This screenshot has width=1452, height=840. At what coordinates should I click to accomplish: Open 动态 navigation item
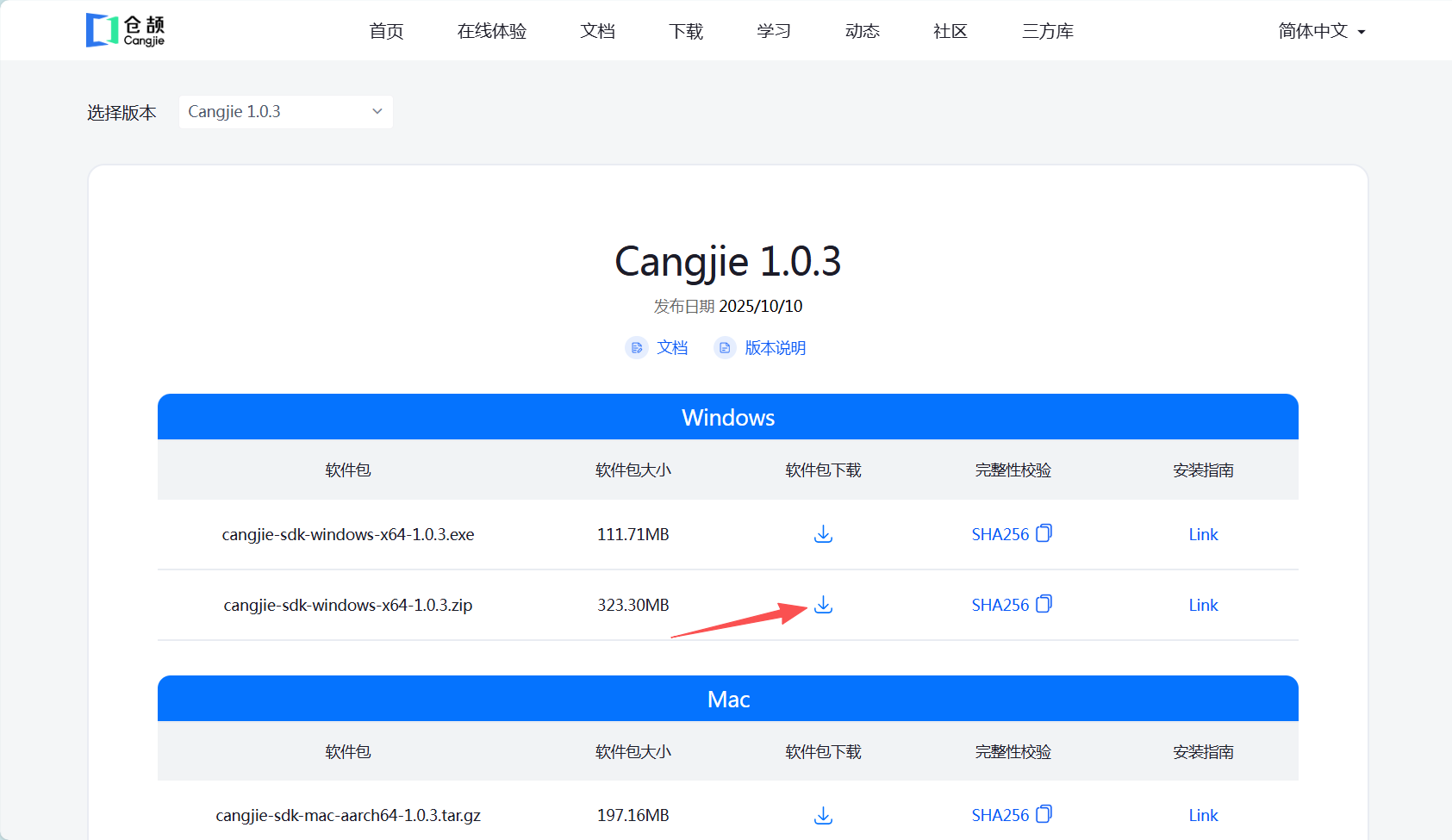[863, 31]
